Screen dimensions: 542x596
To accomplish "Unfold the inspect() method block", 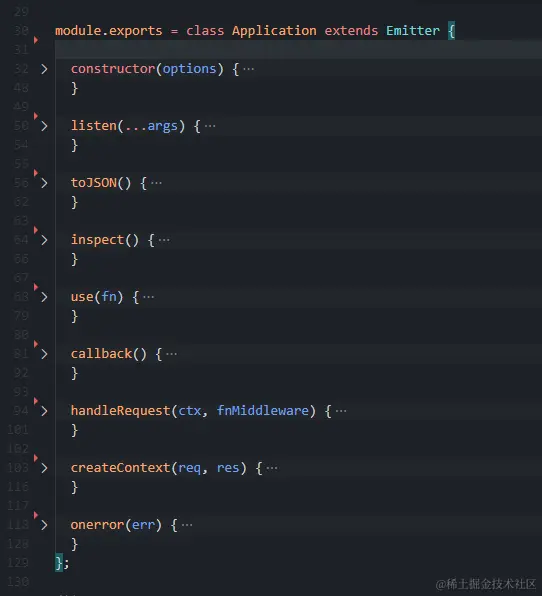I will (x=44, y=240).
